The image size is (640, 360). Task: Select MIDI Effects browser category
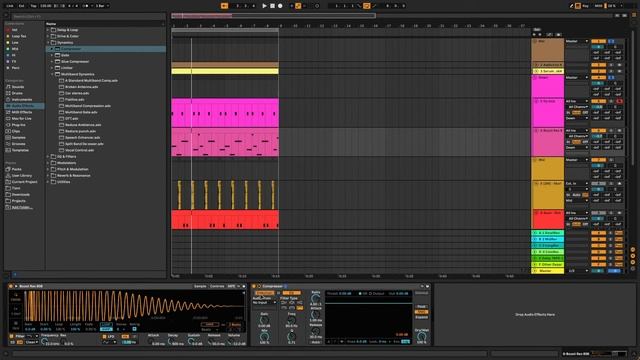pyautogui.click(x=22, y=112)
